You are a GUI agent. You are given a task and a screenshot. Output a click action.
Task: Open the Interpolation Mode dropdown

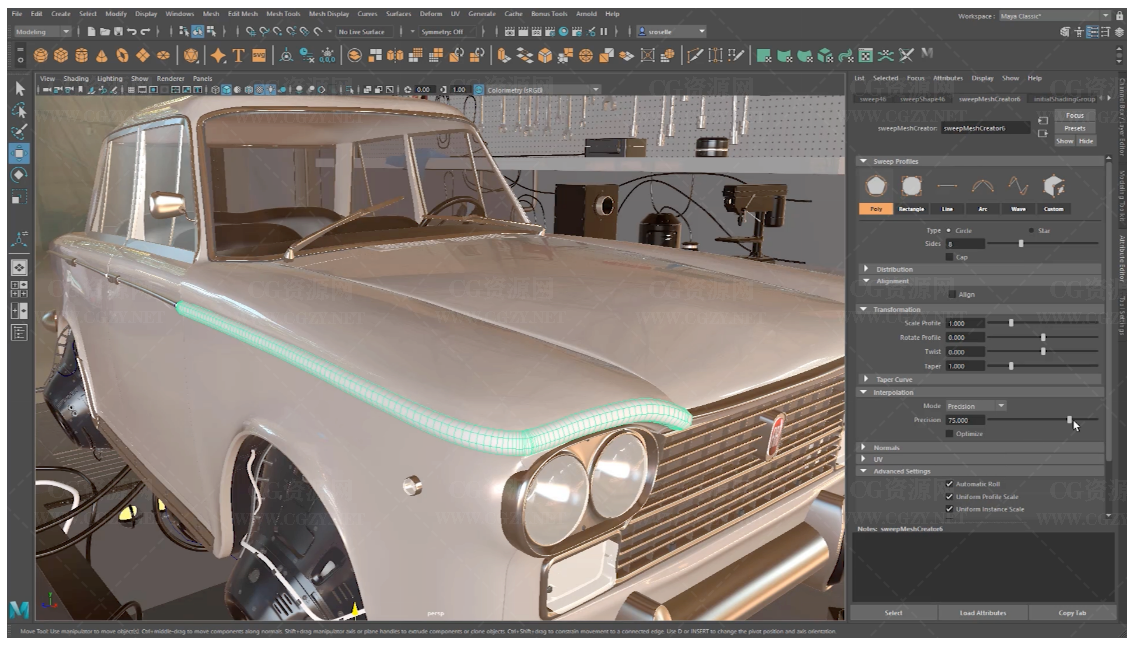[976, 406]
